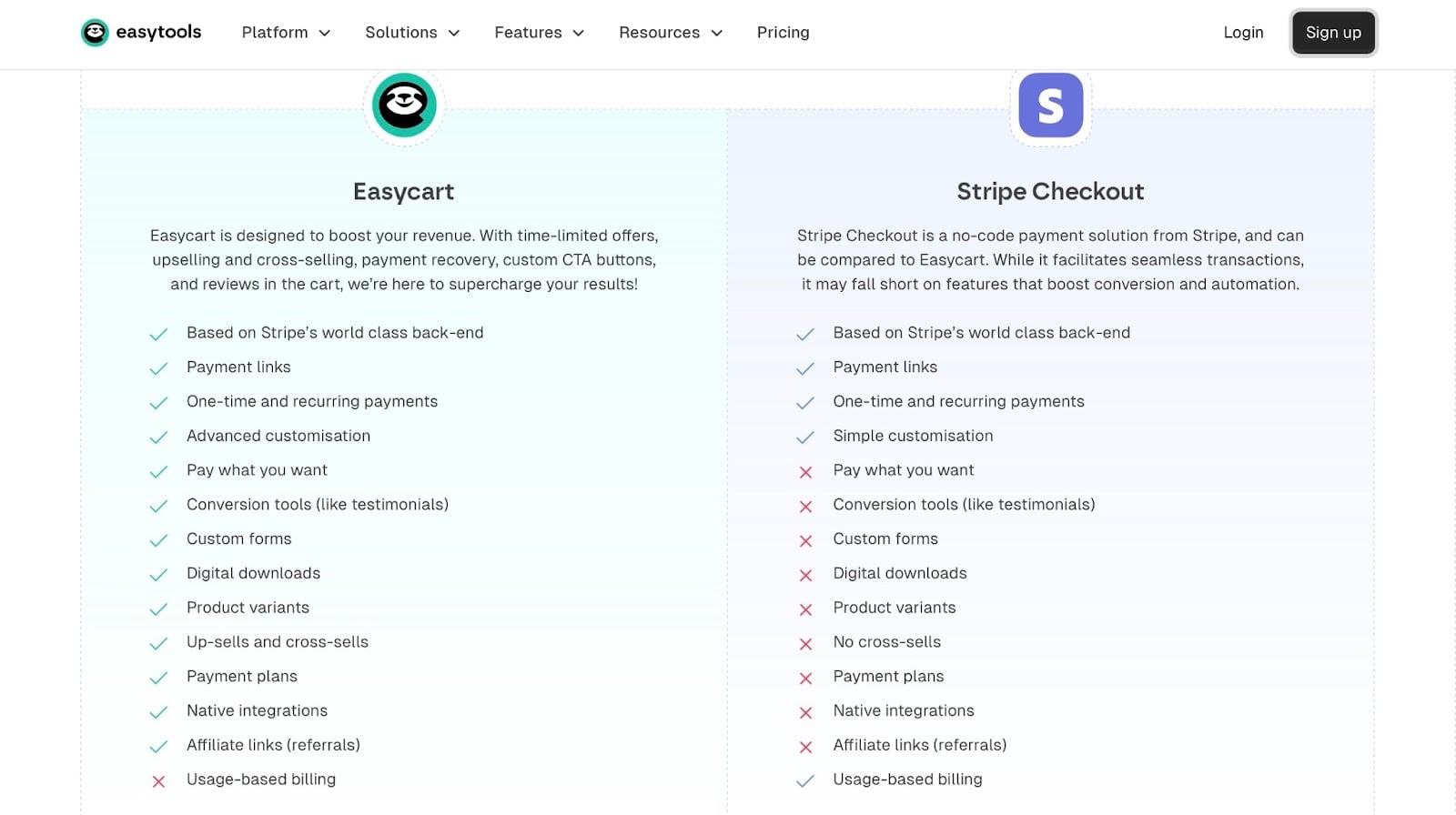Click checkmark next to Stripe Simple customisation

805,438
